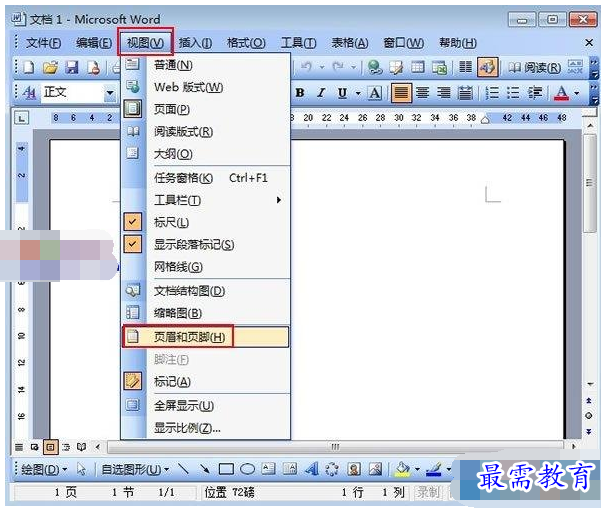
Task: Toggle Italic formatting
Action: pos(321,93)
